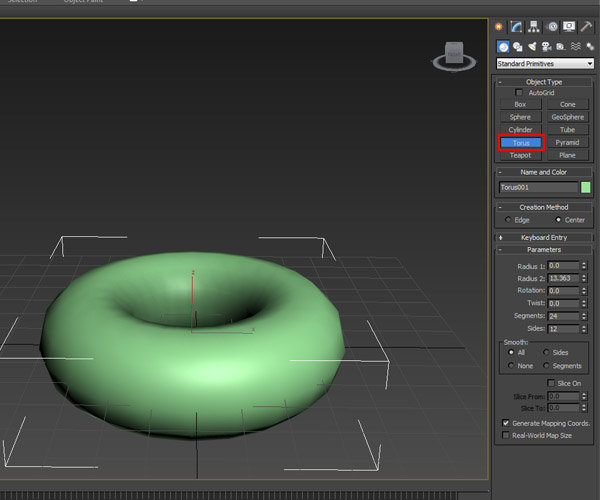Click the Segments value field
This screenshot has height=500, width=600.
563,316
